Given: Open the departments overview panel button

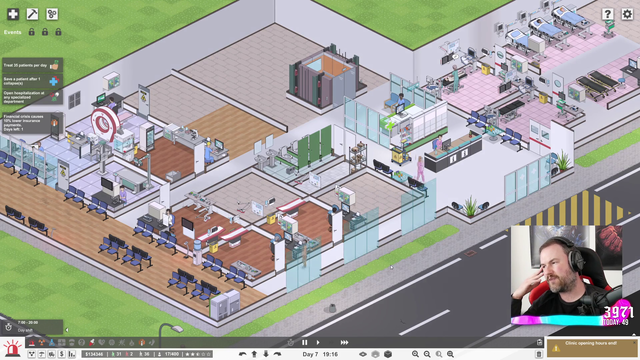Looking at the screenshot, I should point(32,354).
